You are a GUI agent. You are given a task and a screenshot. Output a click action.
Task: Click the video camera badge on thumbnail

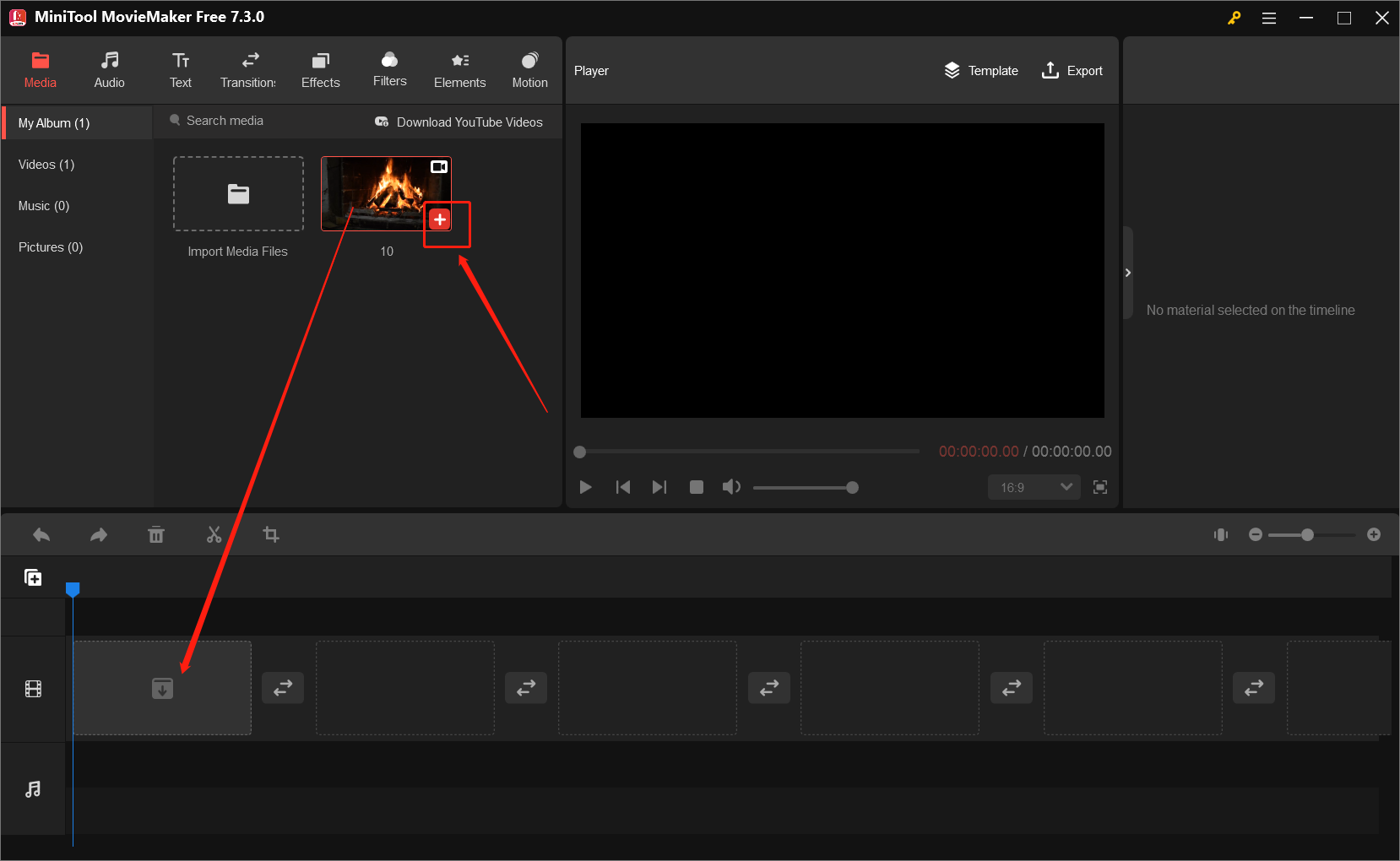(x=439, y=167)
